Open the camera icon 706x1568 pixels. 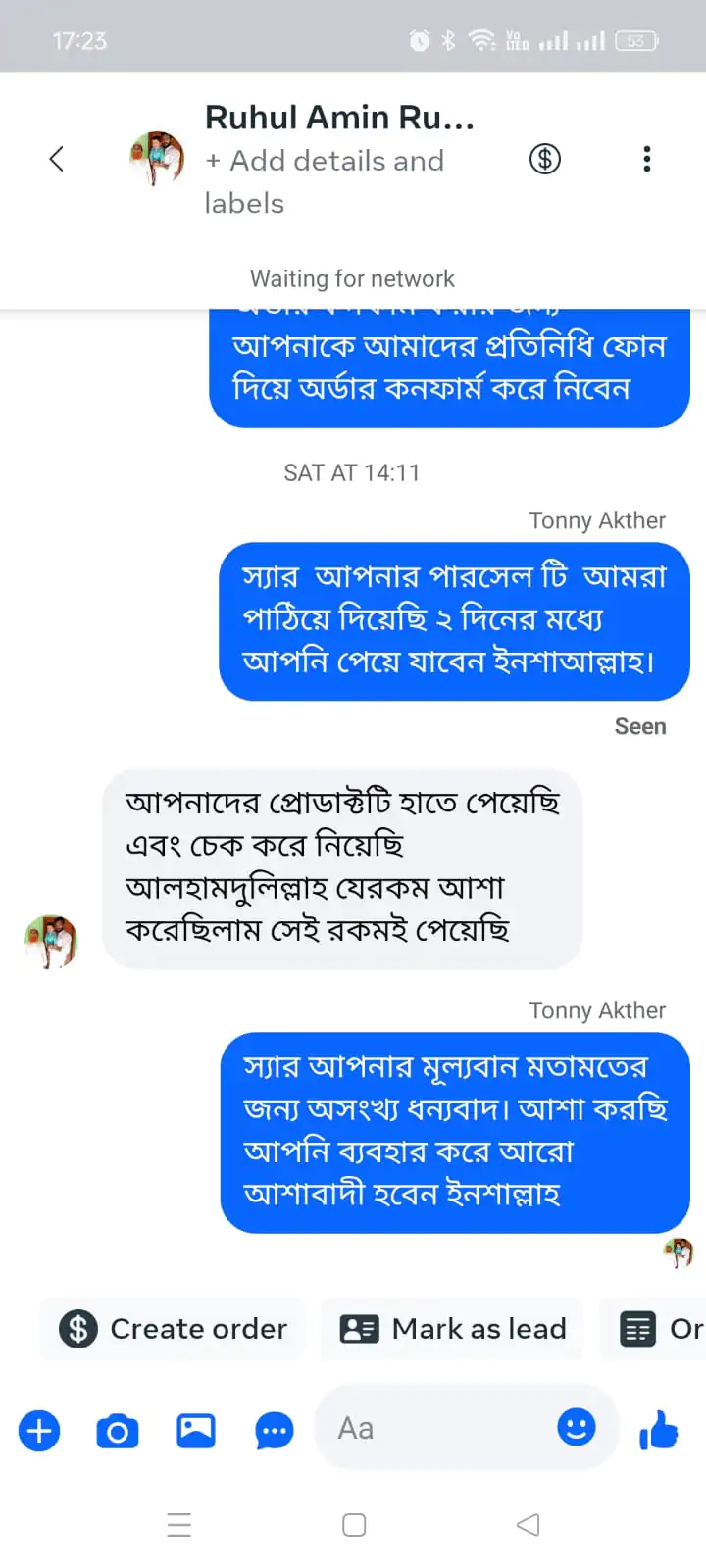point(118,1431)
